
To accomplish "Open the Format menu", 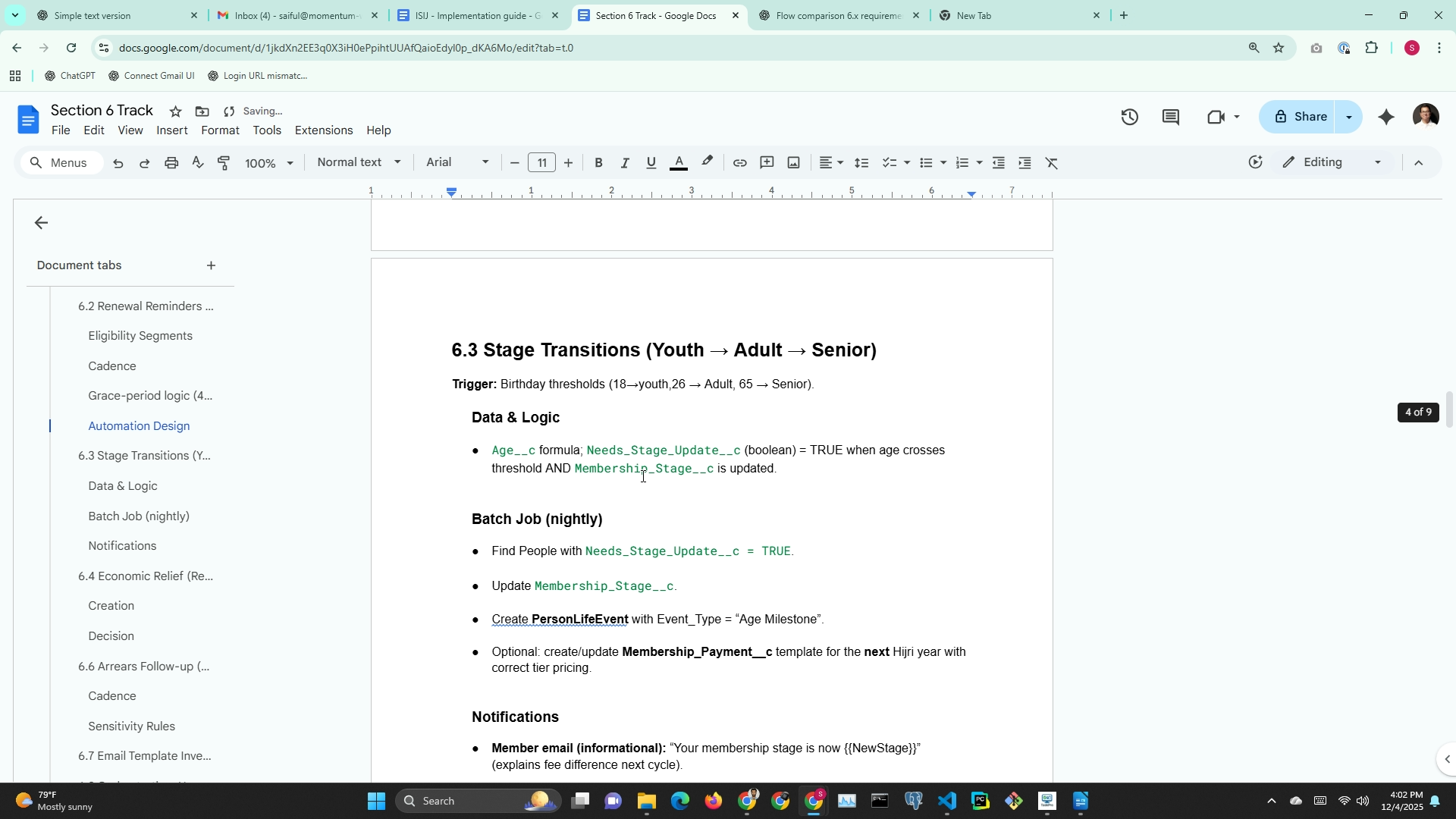I will [x=220, y=130].
